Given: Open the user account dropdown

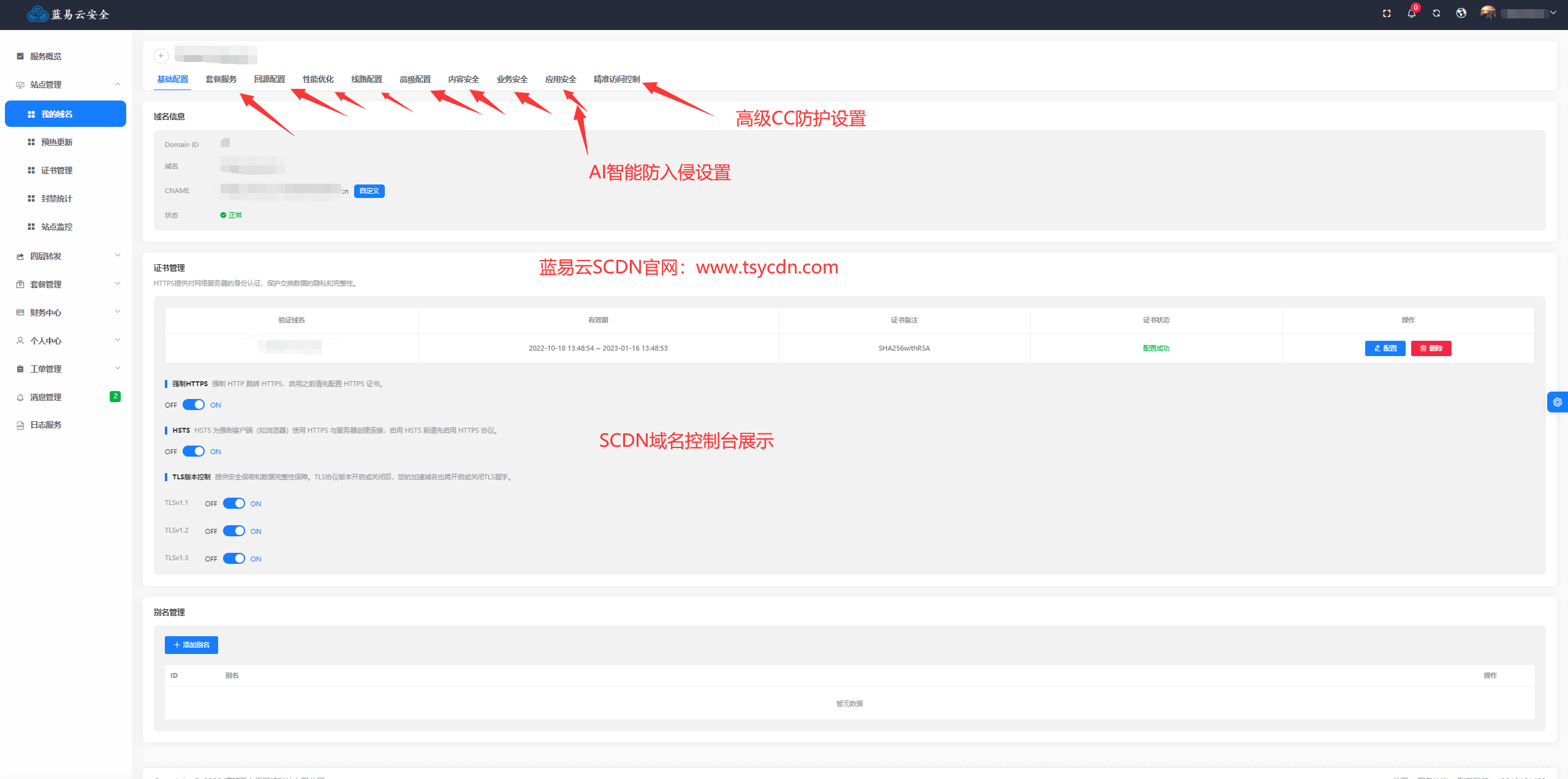Looking at the screenshot, I should click(x=1526, y=13).
